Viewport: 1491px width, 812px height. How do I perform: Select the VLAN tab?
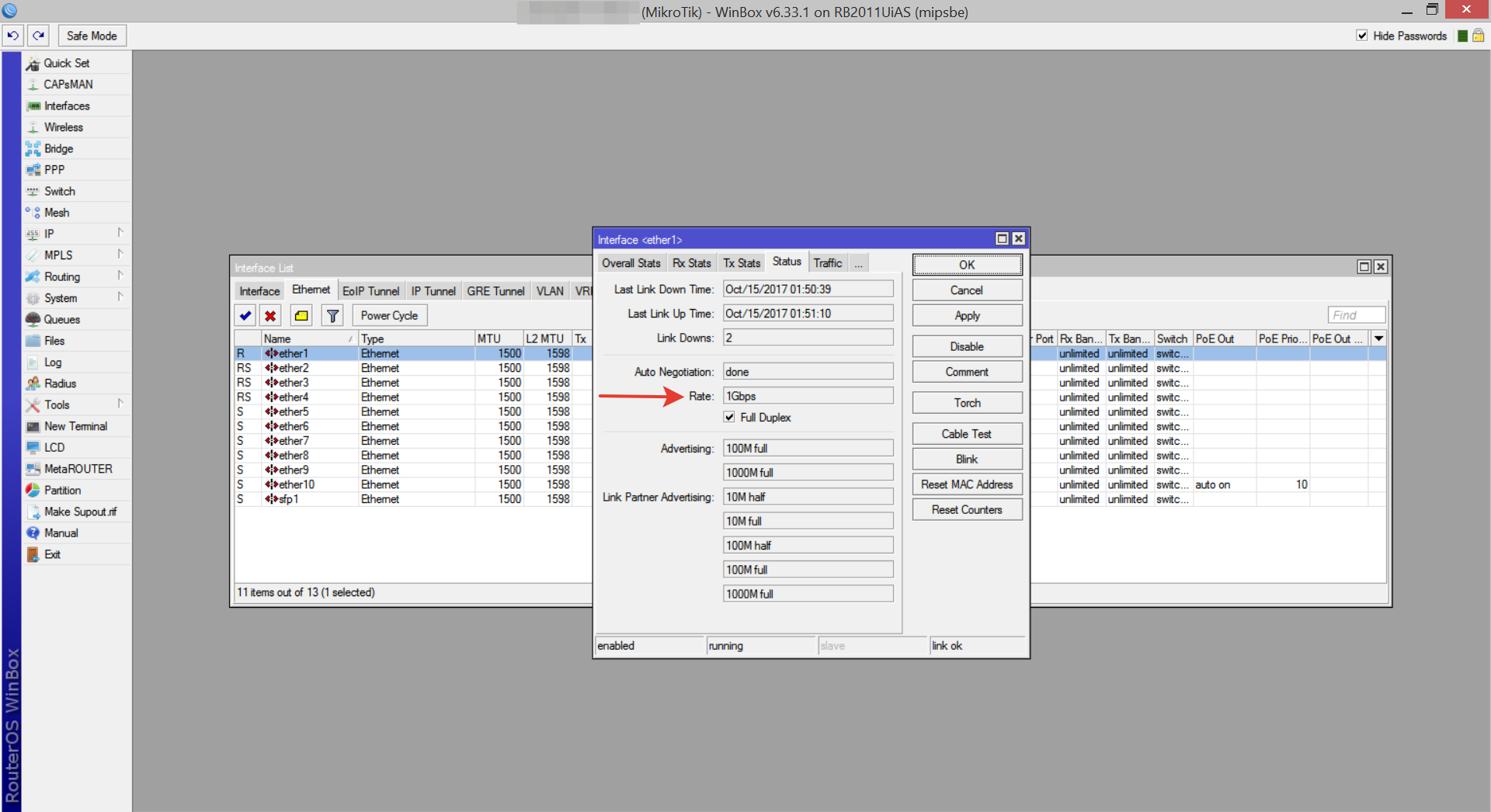(550, 291)
